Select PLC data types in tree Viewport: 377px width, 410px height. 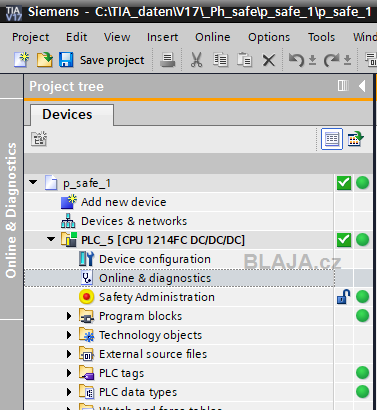click(138, 392)
